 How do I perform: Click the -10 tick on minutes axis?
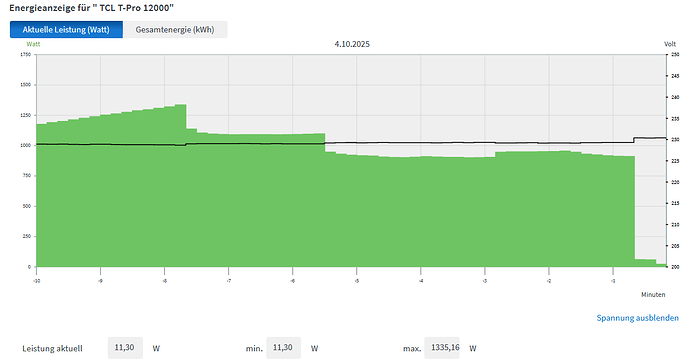point(37,281)
